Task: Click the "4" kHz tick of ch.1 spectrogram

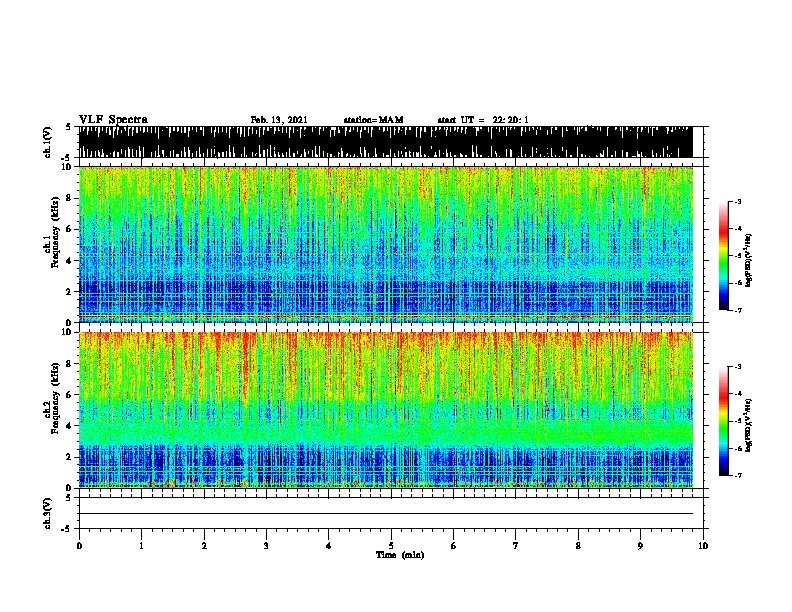Action: tap(70, 261)
